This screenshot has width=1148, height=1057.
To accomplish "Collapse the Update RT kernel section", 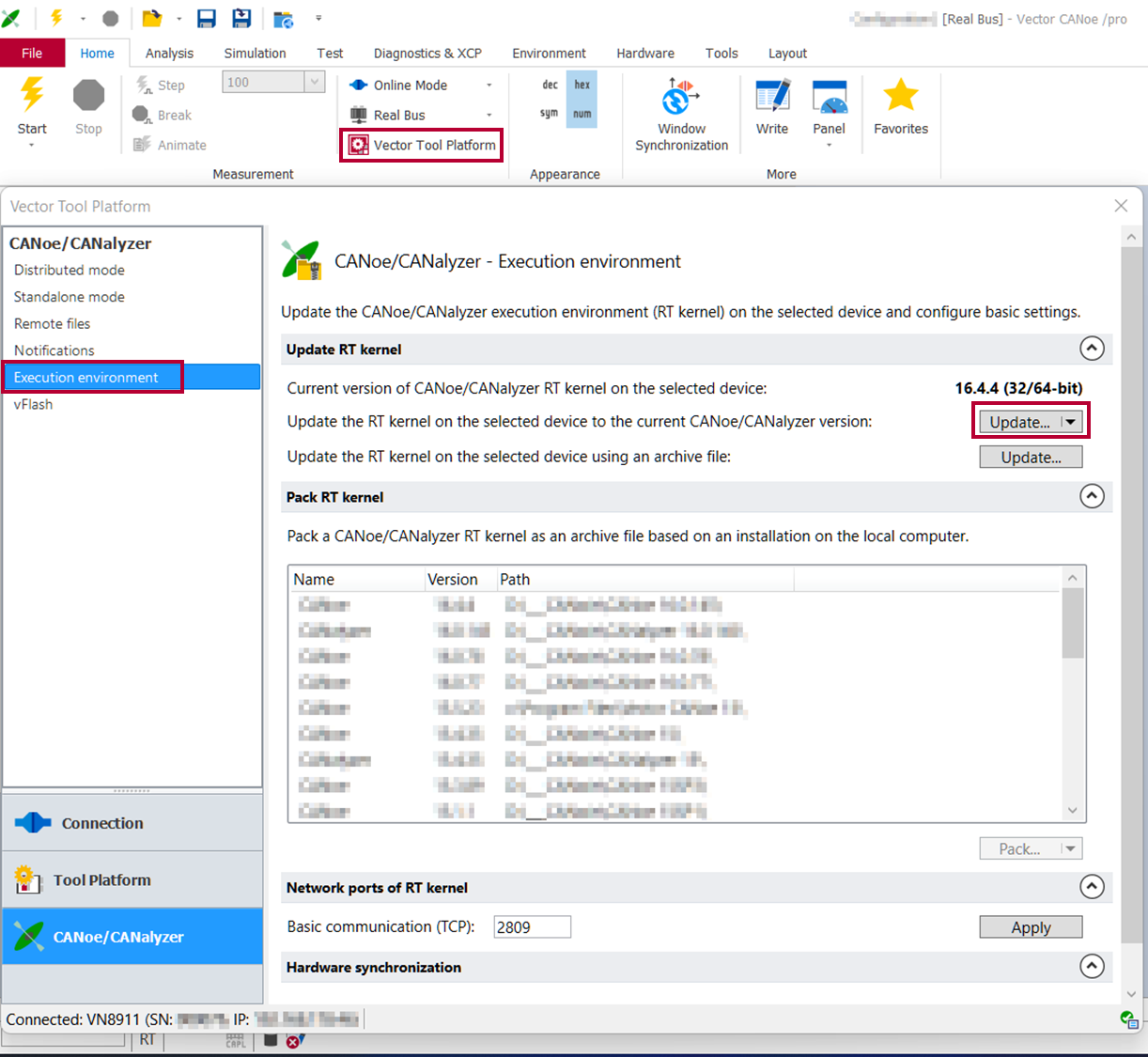I will click(x=1092, y=349).
